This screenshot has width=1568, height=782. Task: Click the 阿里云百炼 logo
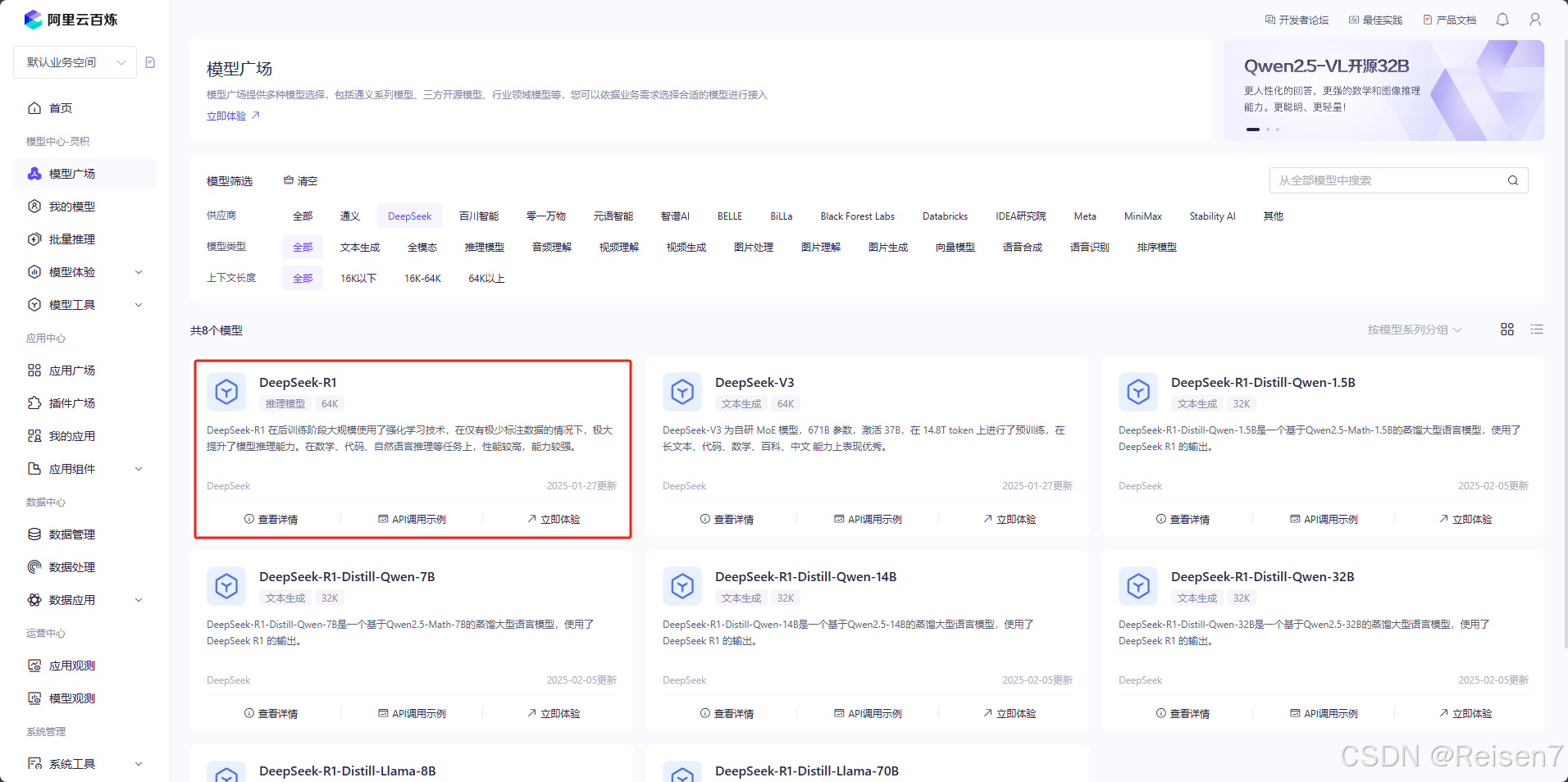[71, 20]
